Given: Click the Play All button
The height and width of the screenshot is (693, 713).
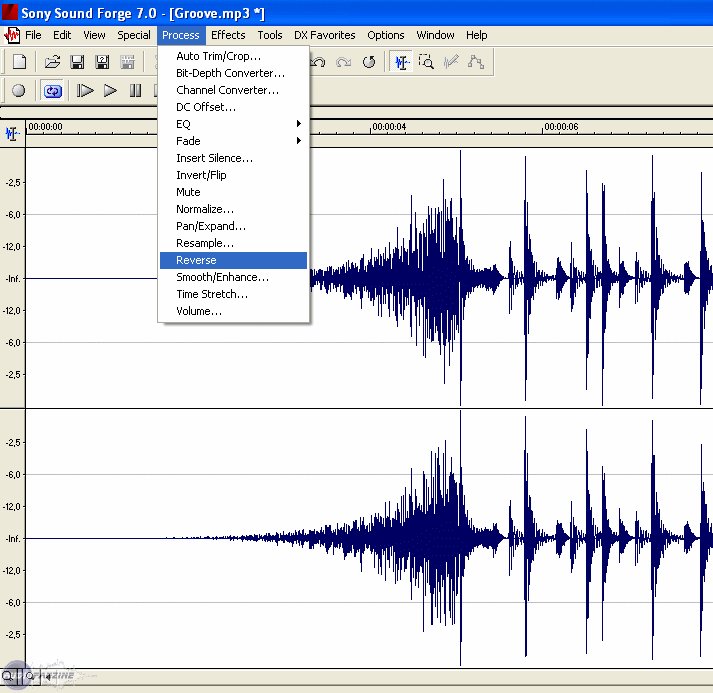Looking at the screenshot, I should (x=85, y=90).
